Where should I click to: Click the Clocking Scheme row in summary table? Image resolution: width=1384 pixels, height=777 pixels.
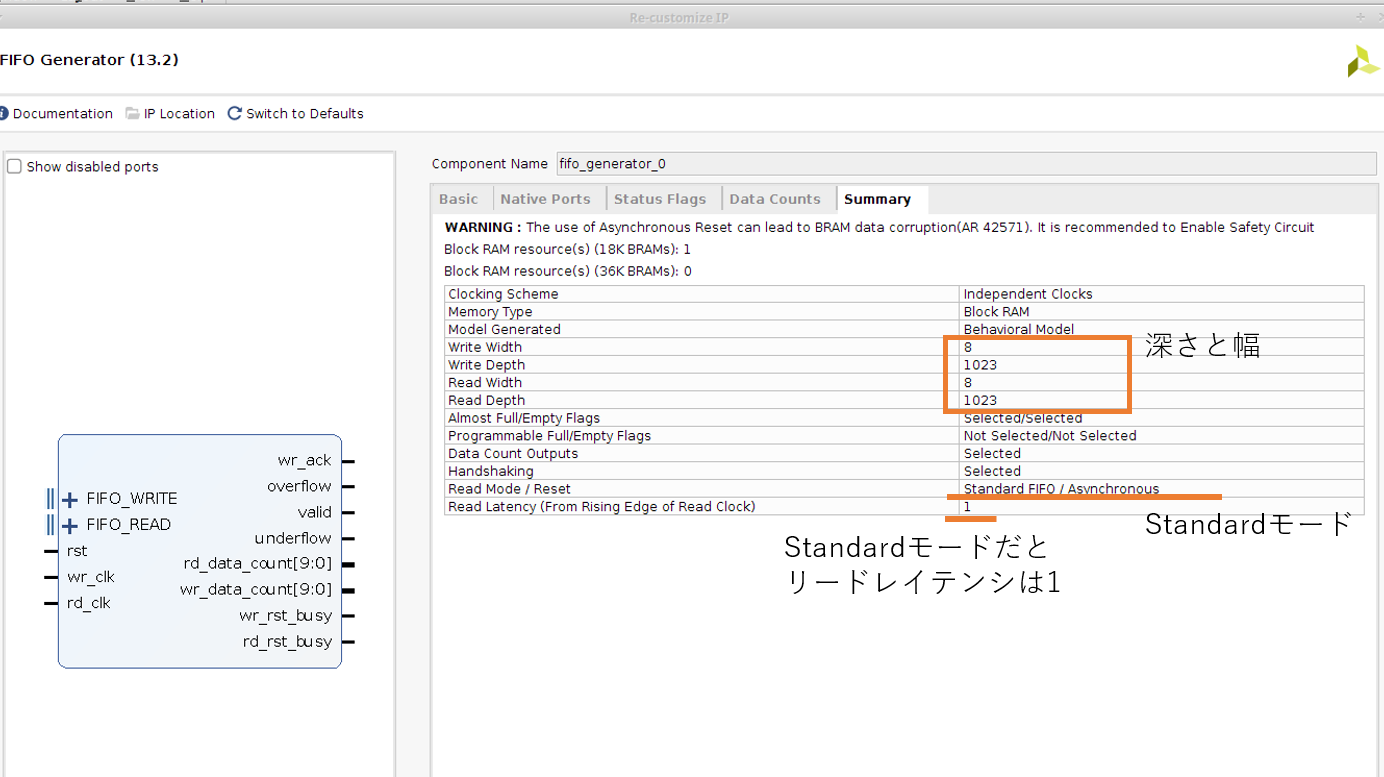click(x=700, y=294)
